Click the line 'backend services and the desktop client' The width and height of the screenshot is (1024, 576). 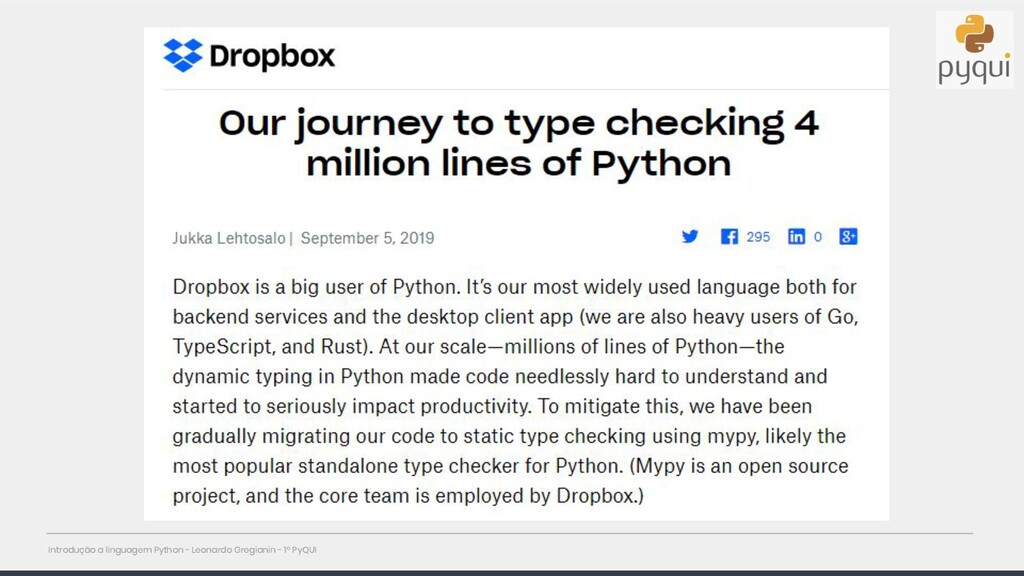pos(515,317)
